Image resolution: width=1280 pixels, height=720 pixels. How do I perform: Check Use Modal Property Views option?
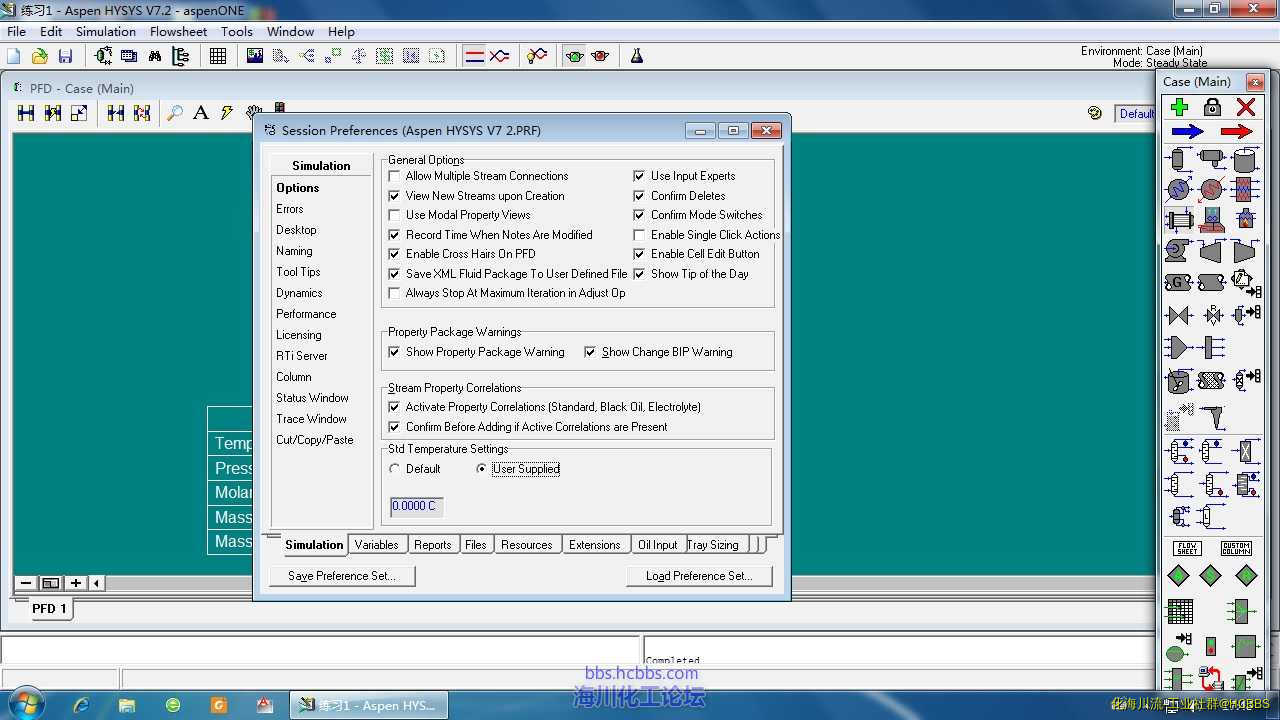pyautogui.click(x=394, y=215)
